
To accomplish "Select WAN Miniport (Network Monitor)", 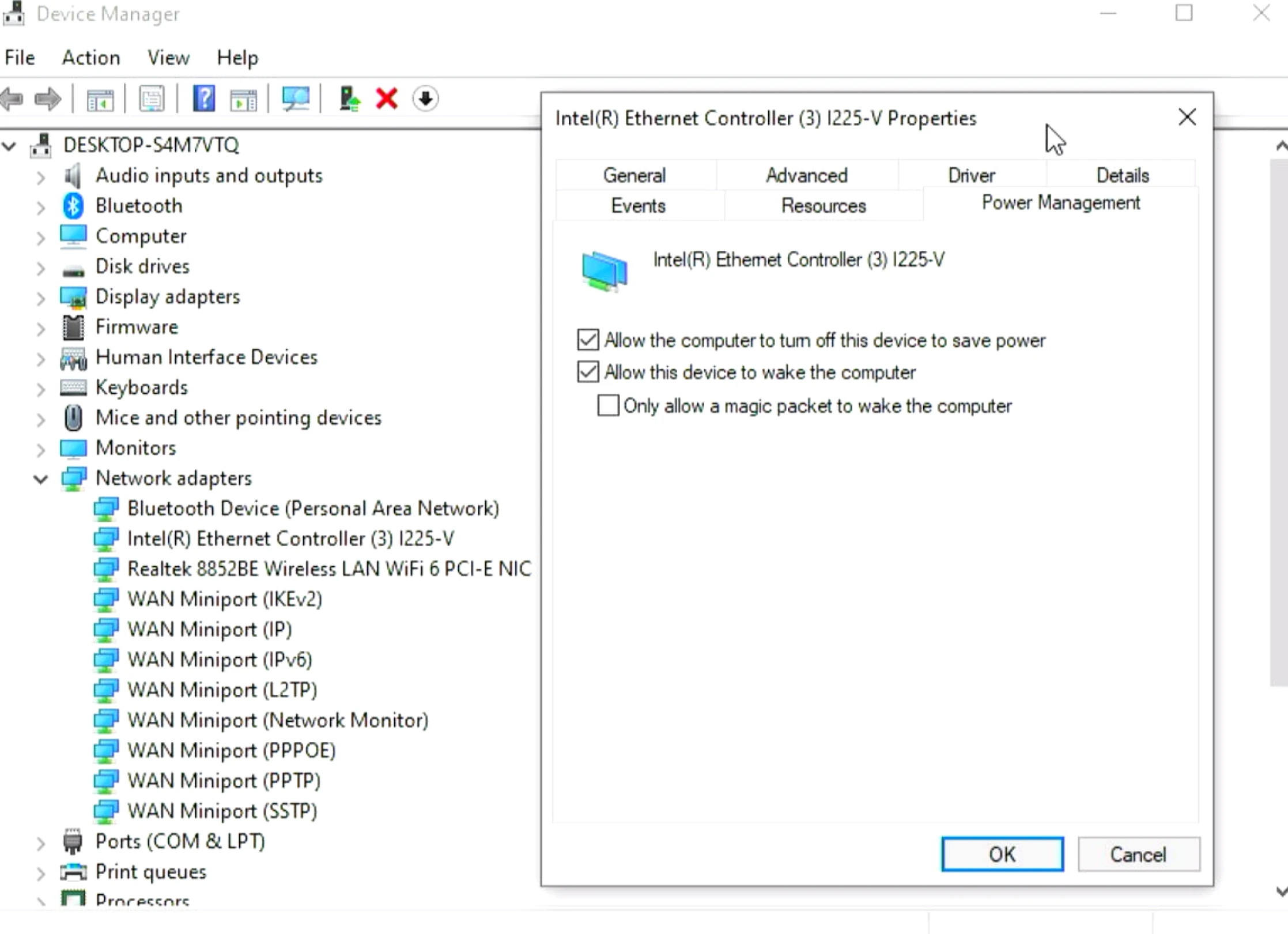I will tap(278, 720).
